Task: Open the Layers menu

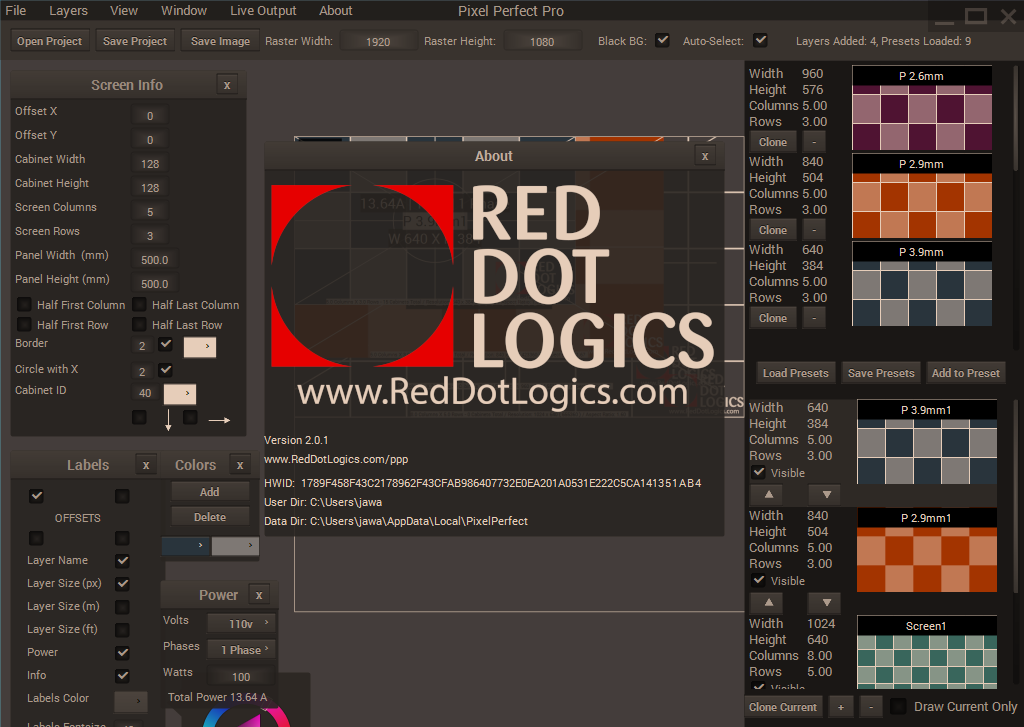Action: (68, 10)
